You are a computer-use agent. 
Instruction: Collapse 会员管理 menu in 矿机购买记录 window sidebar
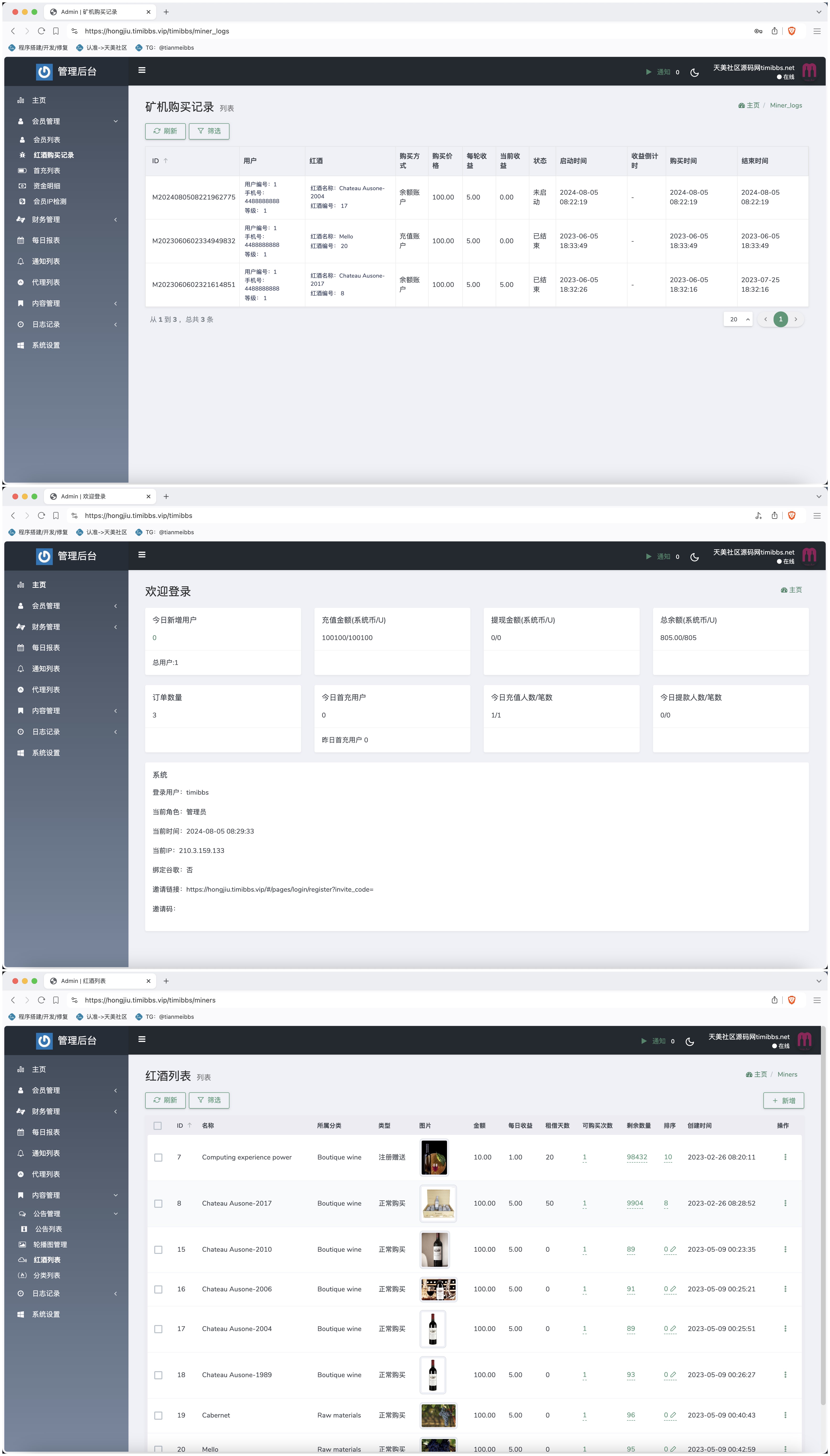click(x=66, y=121)
